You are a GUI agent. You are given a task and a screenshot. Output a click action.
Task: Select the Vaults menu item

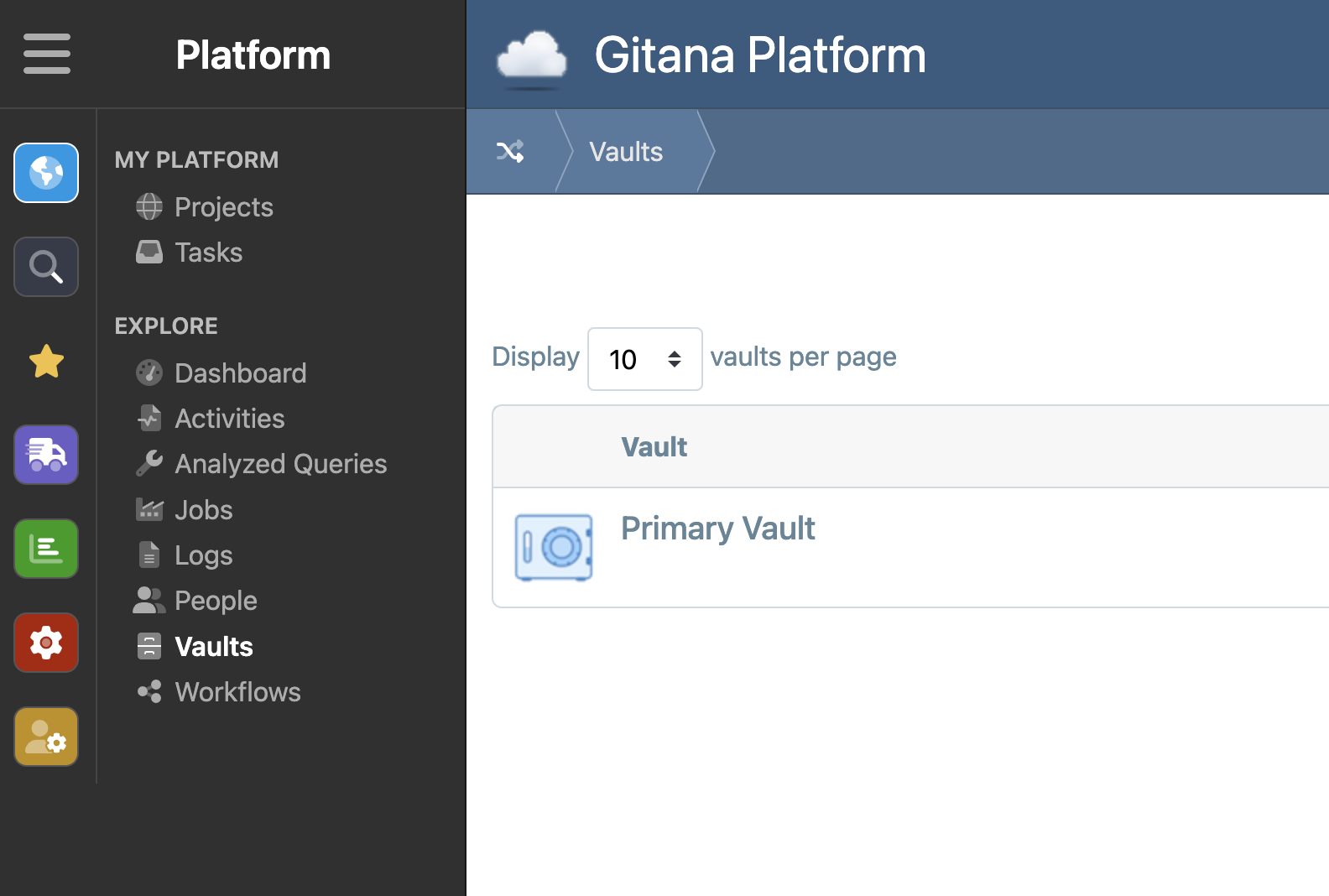[x=213, y=646]
